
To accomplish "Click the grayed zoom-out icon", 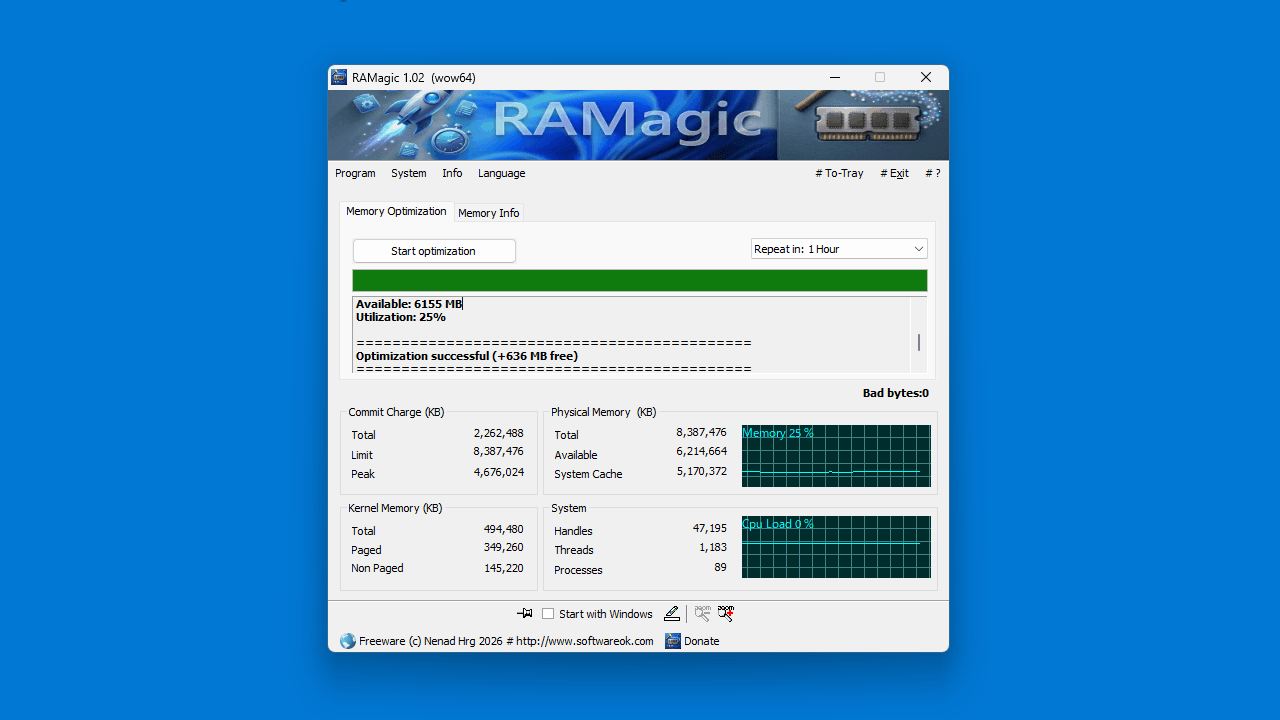I will click(702, 613).
